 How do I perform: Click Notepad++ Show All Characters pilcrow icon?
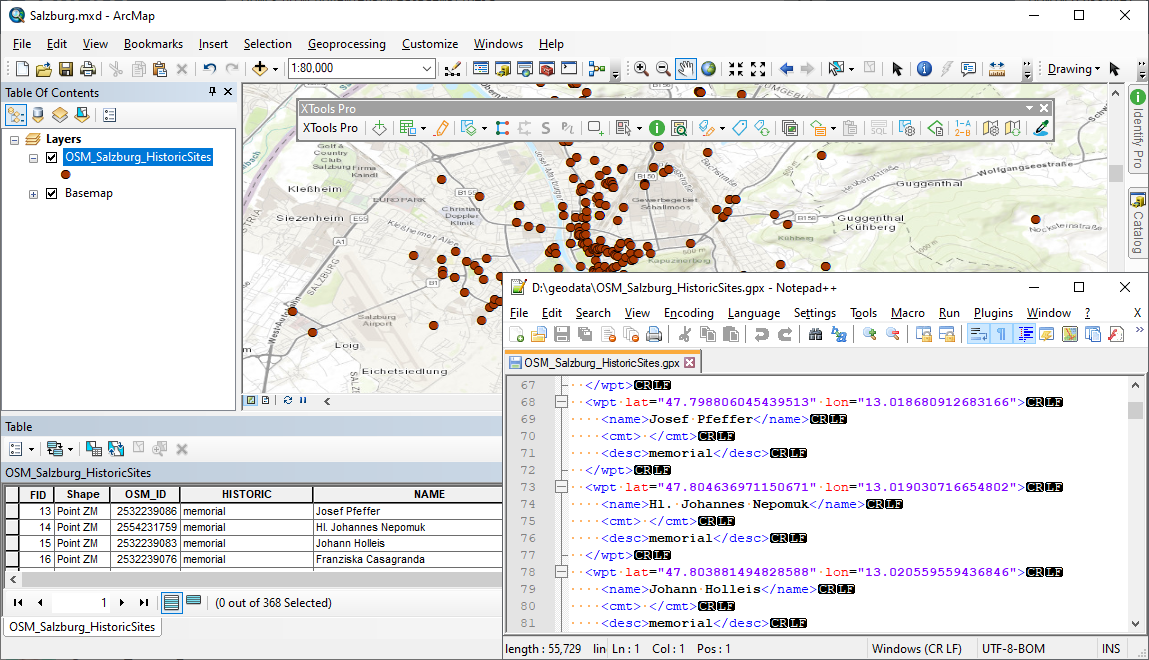[1002, 335]
